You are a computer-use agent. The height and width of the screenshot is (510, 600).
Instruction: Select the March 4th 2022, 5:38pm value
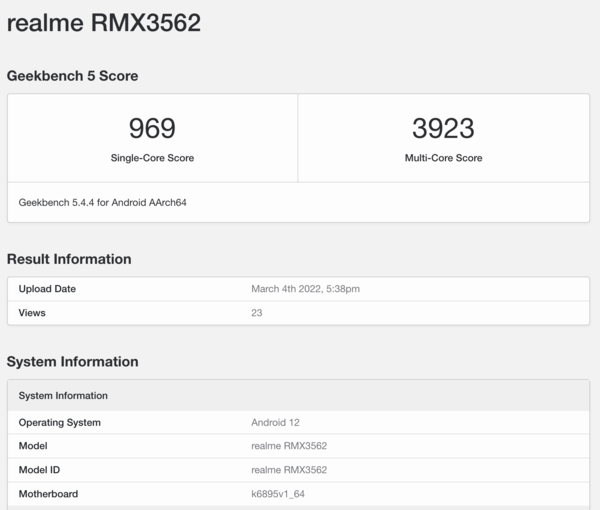[x=305, y=289]
